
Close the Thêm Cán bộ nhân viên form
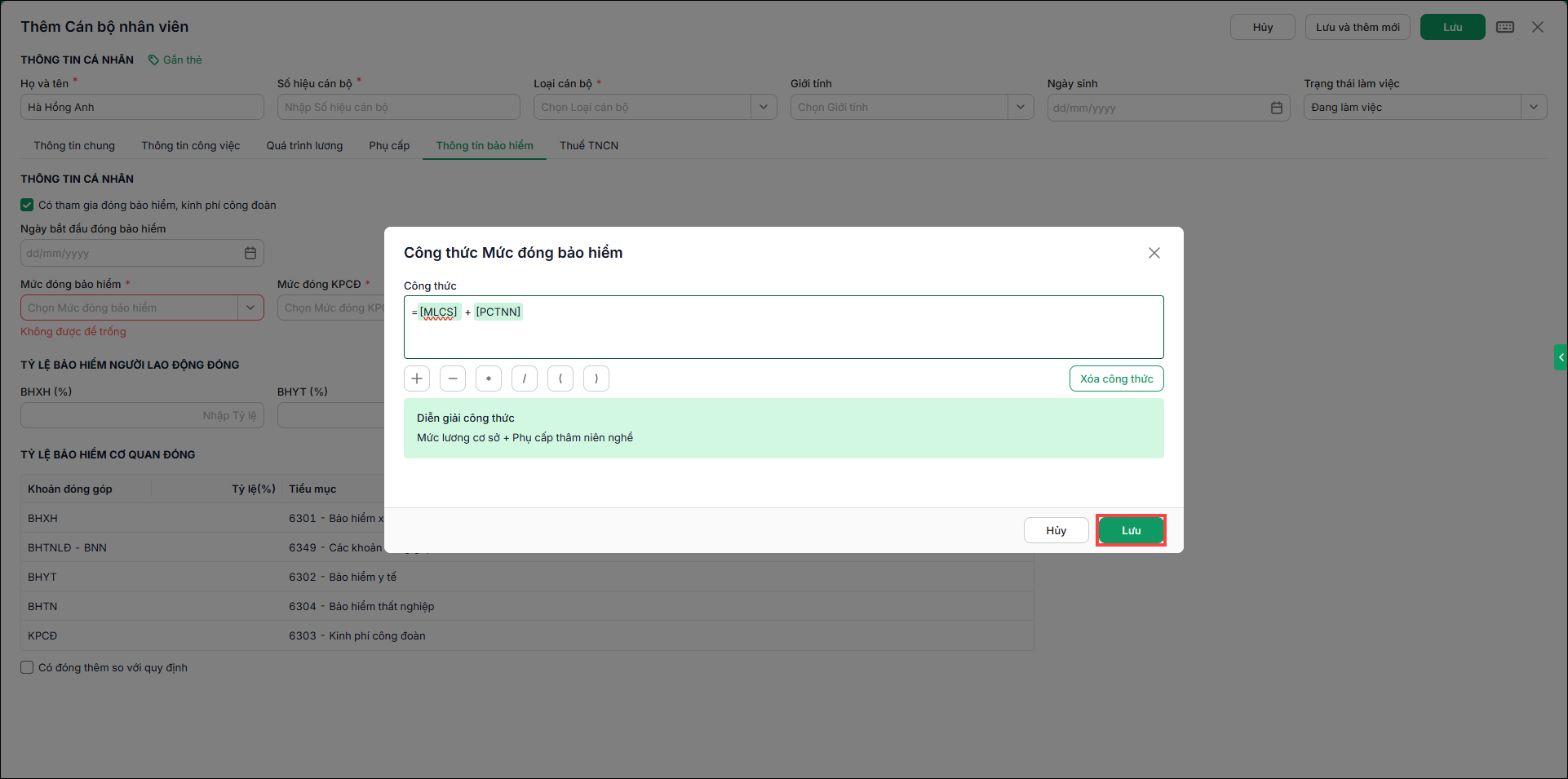pyautogui.click(x=1538, y=27)
